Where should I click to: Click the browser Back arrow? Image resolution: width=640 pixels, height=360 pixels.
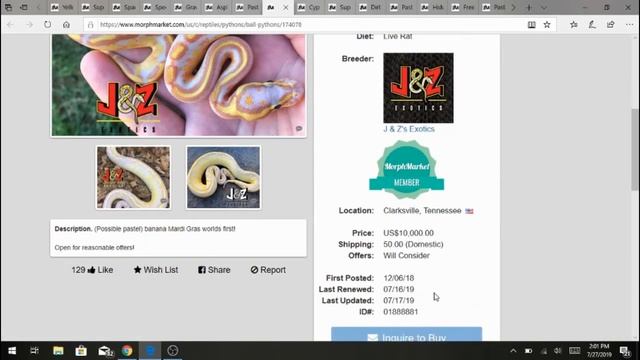[x=11, y=24]
